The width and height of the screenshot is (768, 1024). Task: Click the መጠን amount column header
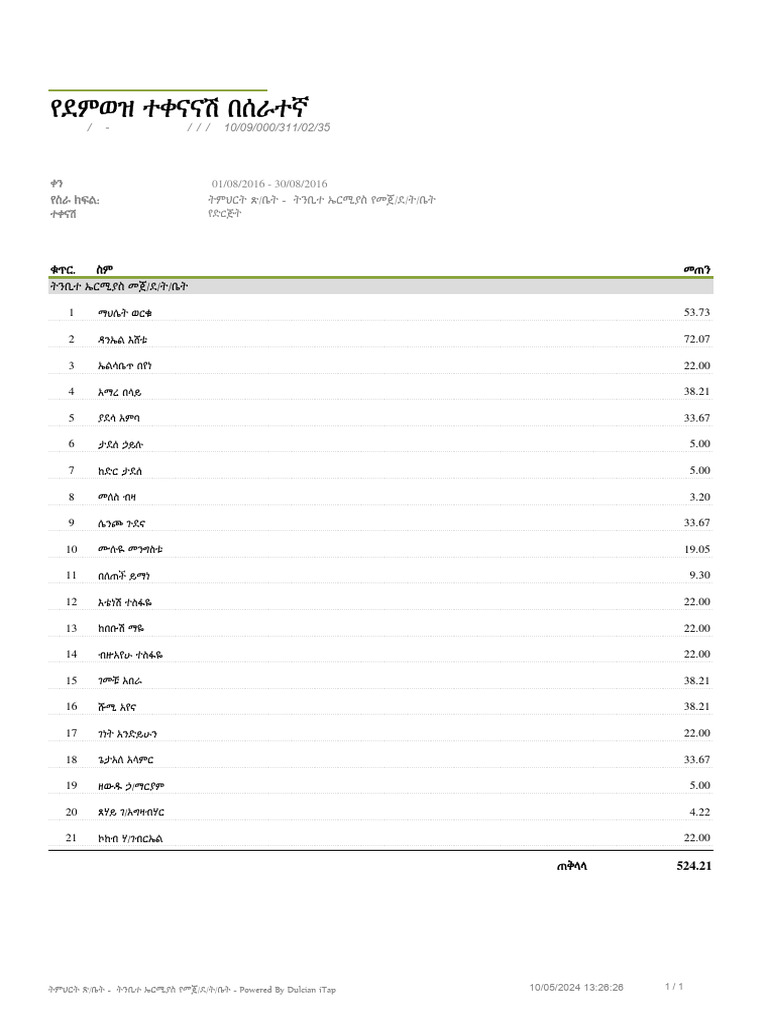click(x=696, y=269)
